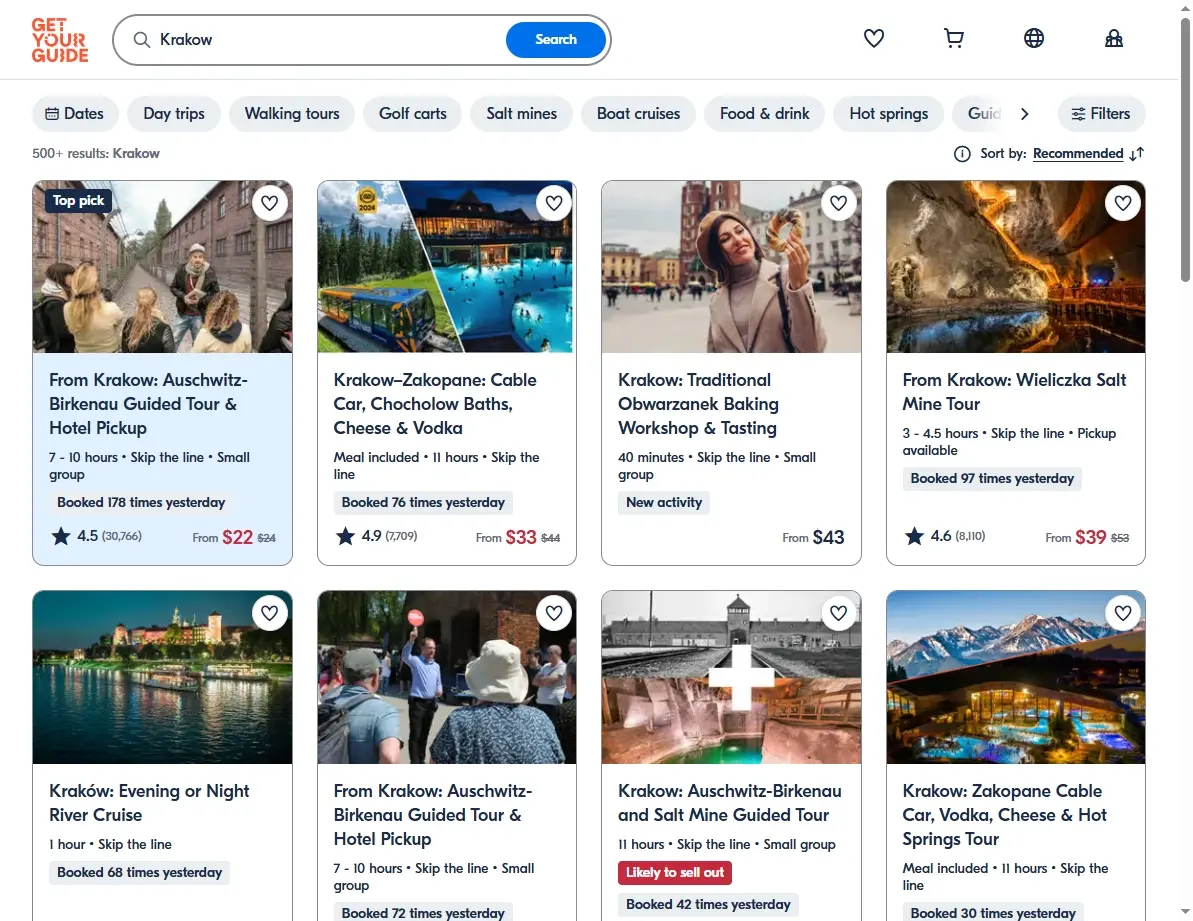Click the '500+ results: Krakow' text
This screenshot has width=1193, height=921.
click(x=96, y=154)
